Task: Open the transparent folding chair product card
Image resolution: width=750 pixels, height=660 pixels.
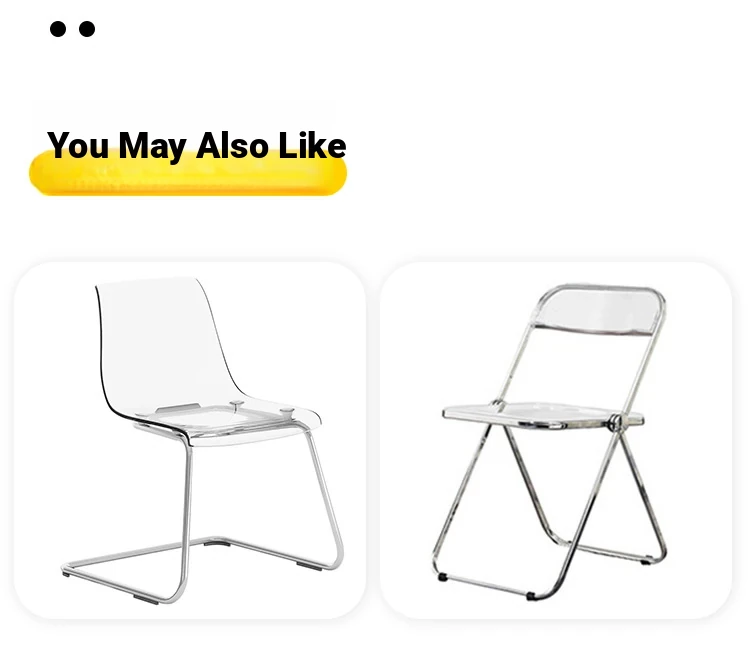Action: [556, 440]
